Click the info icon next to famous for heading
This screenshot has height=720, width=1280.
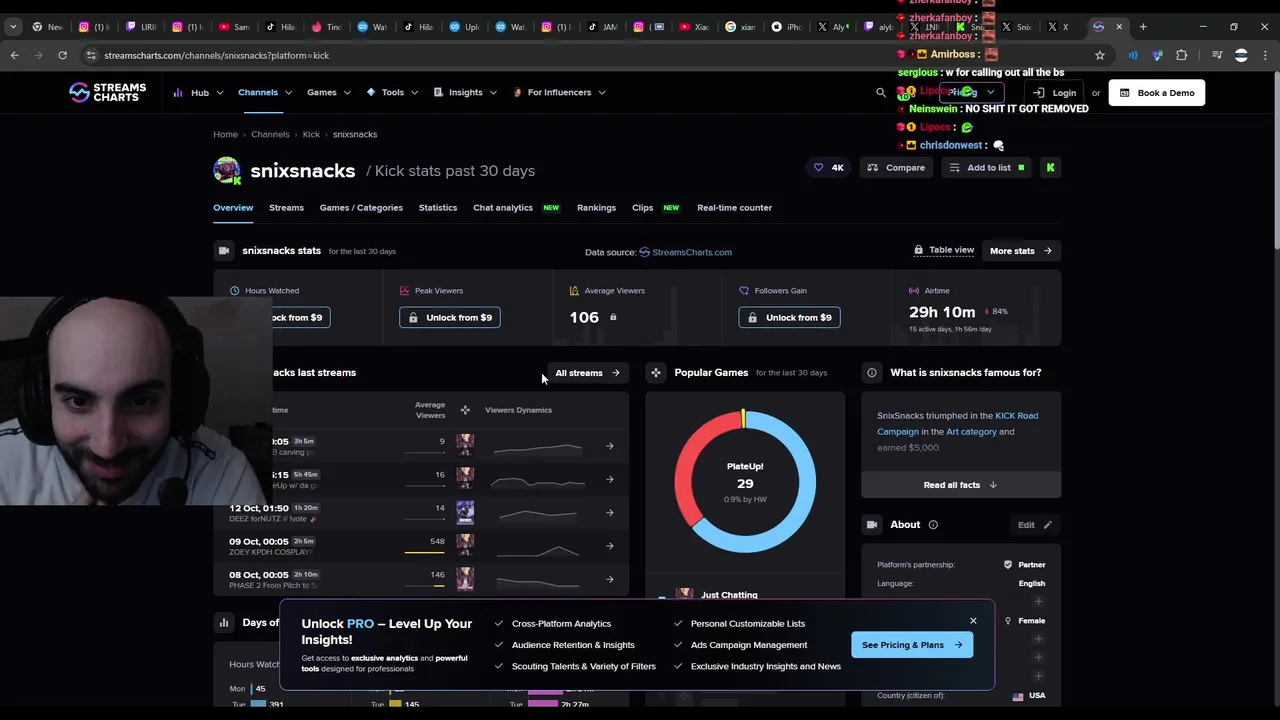872,373
